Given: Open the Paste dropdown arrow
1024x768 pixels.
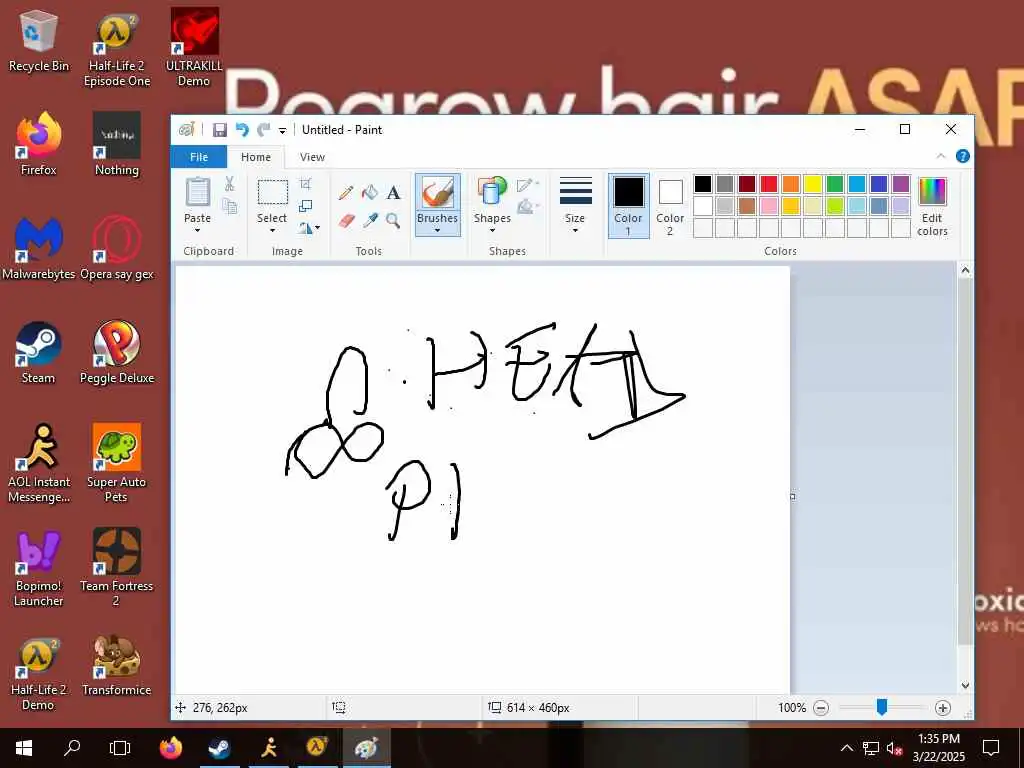Looking at the screenshot, I should pos(197,230).
